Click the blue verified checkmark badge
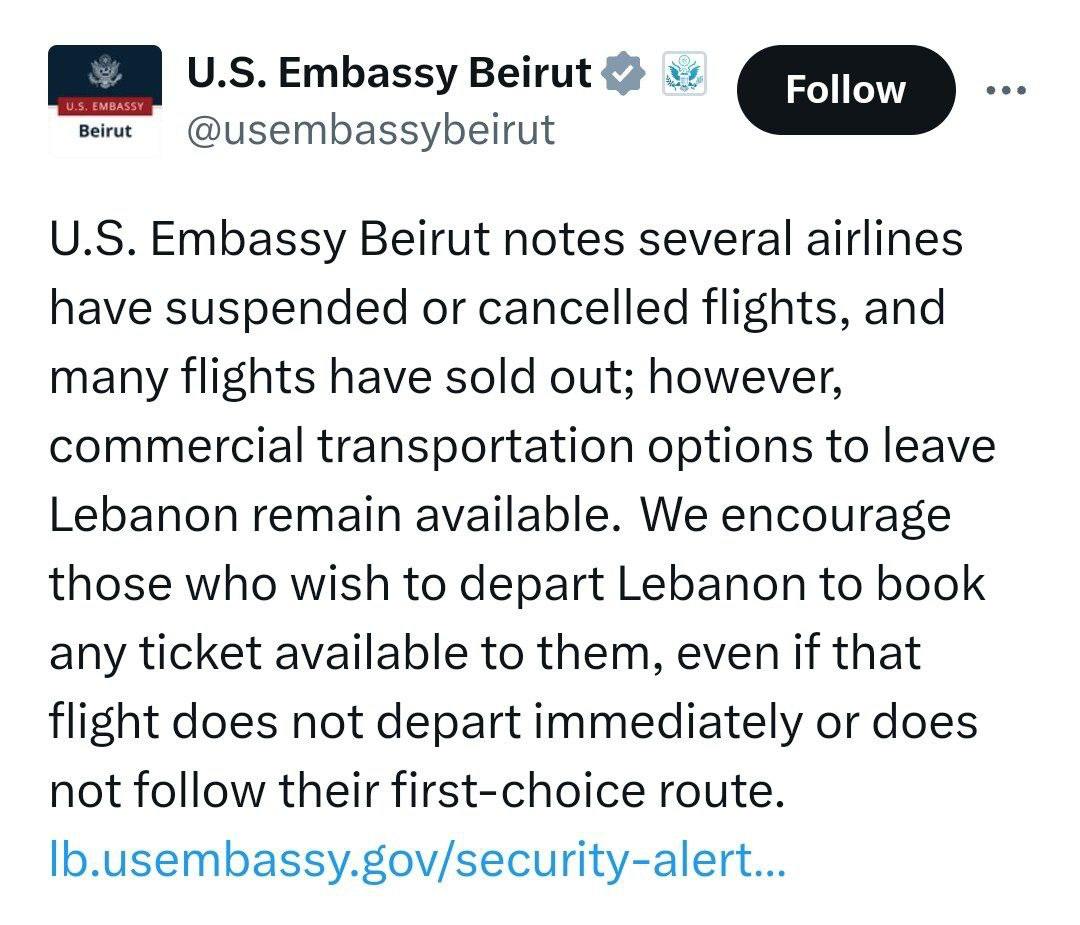 click(x=623, y=72)
